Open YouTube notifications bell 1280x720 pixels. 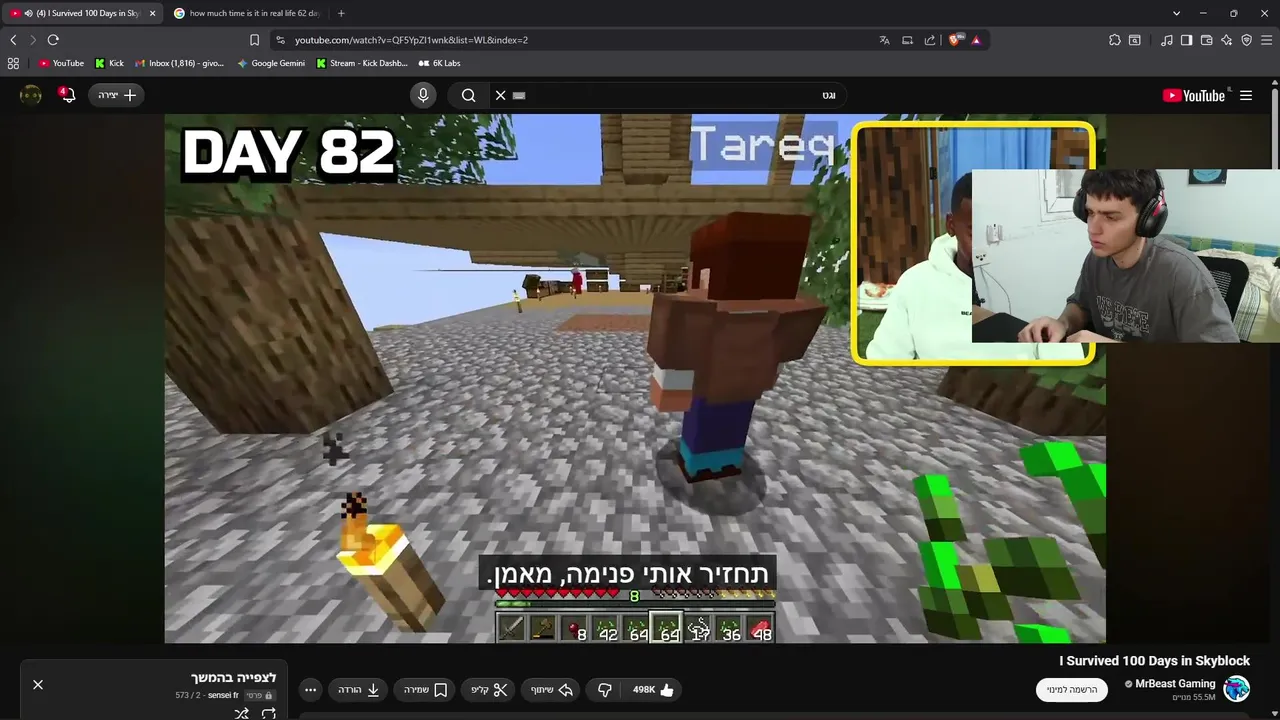67,95
